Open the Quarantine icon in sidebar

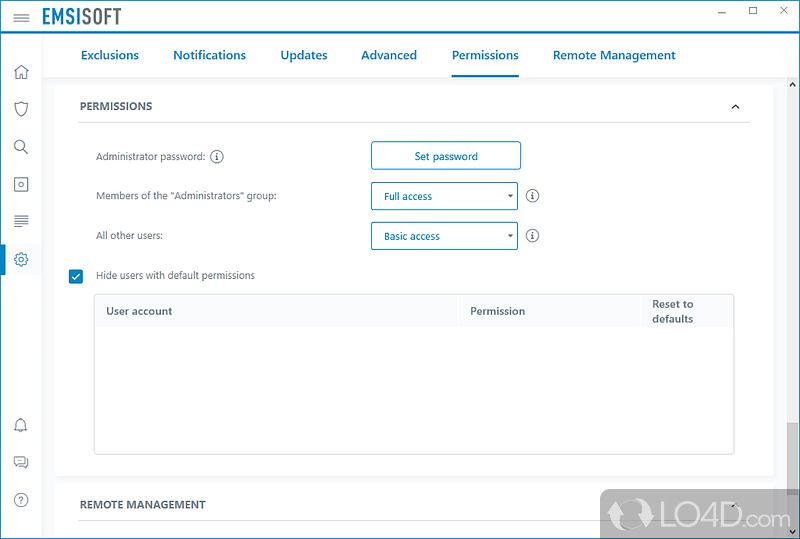(x=21, y=184)
